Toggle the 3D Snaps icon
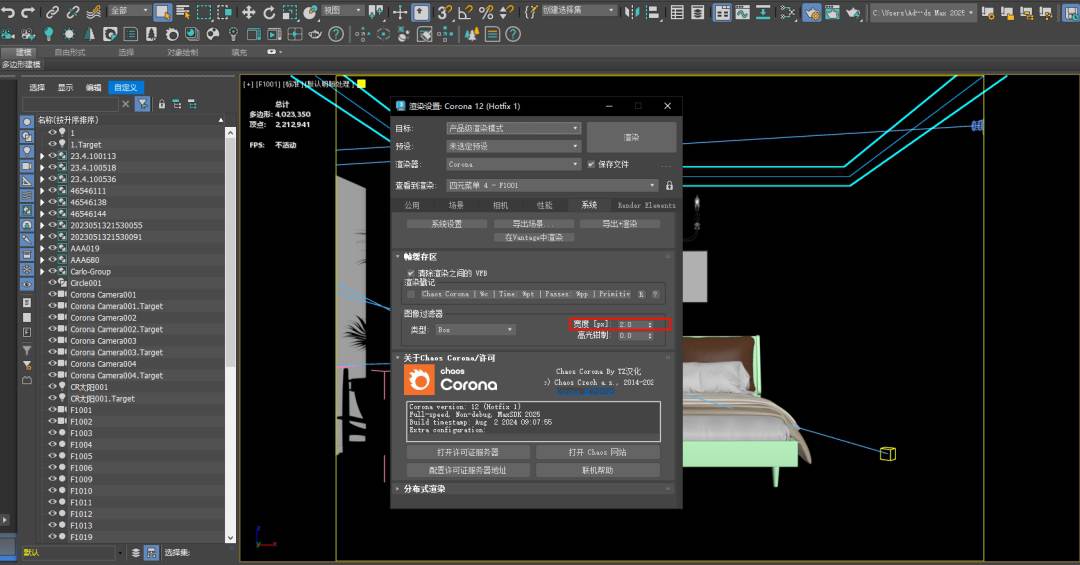Image resolution: width=1080 pixels, height=565 pixels. coord(445,12)
